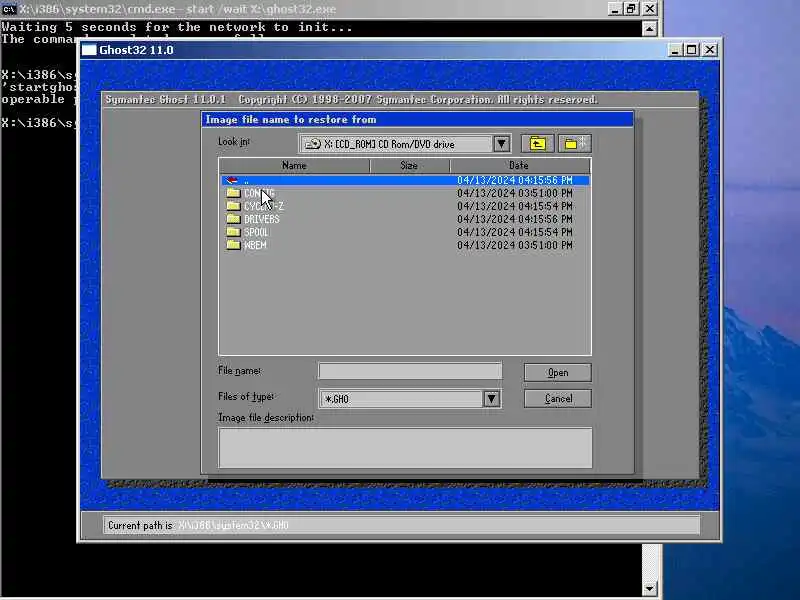Select the parent directory '..' row
The width and height of the screenshot is (800, 600).
tap(405, 180)
